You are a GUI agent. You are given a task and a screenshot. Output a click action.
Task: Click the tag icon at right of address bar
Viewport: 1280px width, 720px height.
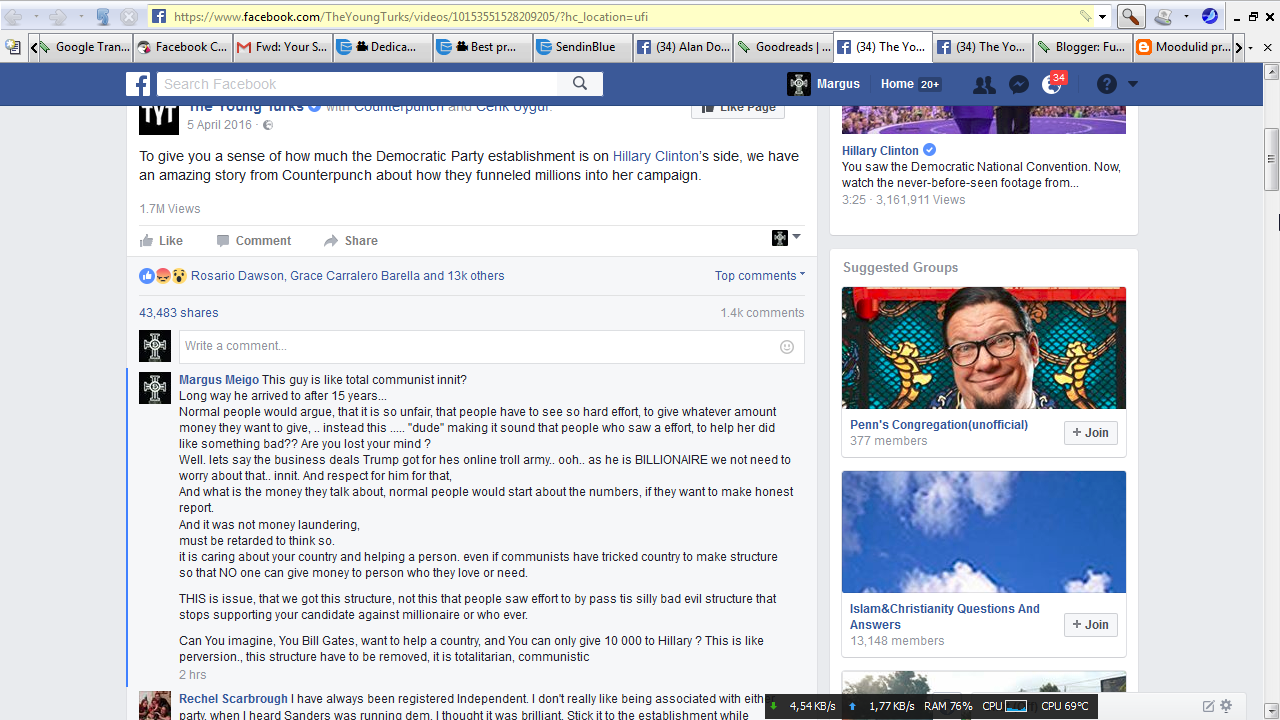tap(1086, 17)
